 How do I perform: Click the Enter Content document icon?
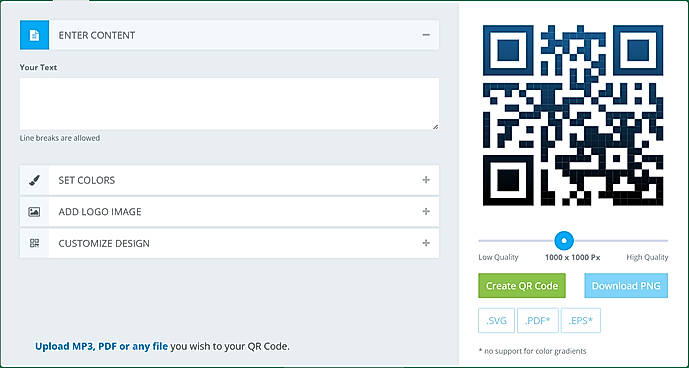(34, 35)
